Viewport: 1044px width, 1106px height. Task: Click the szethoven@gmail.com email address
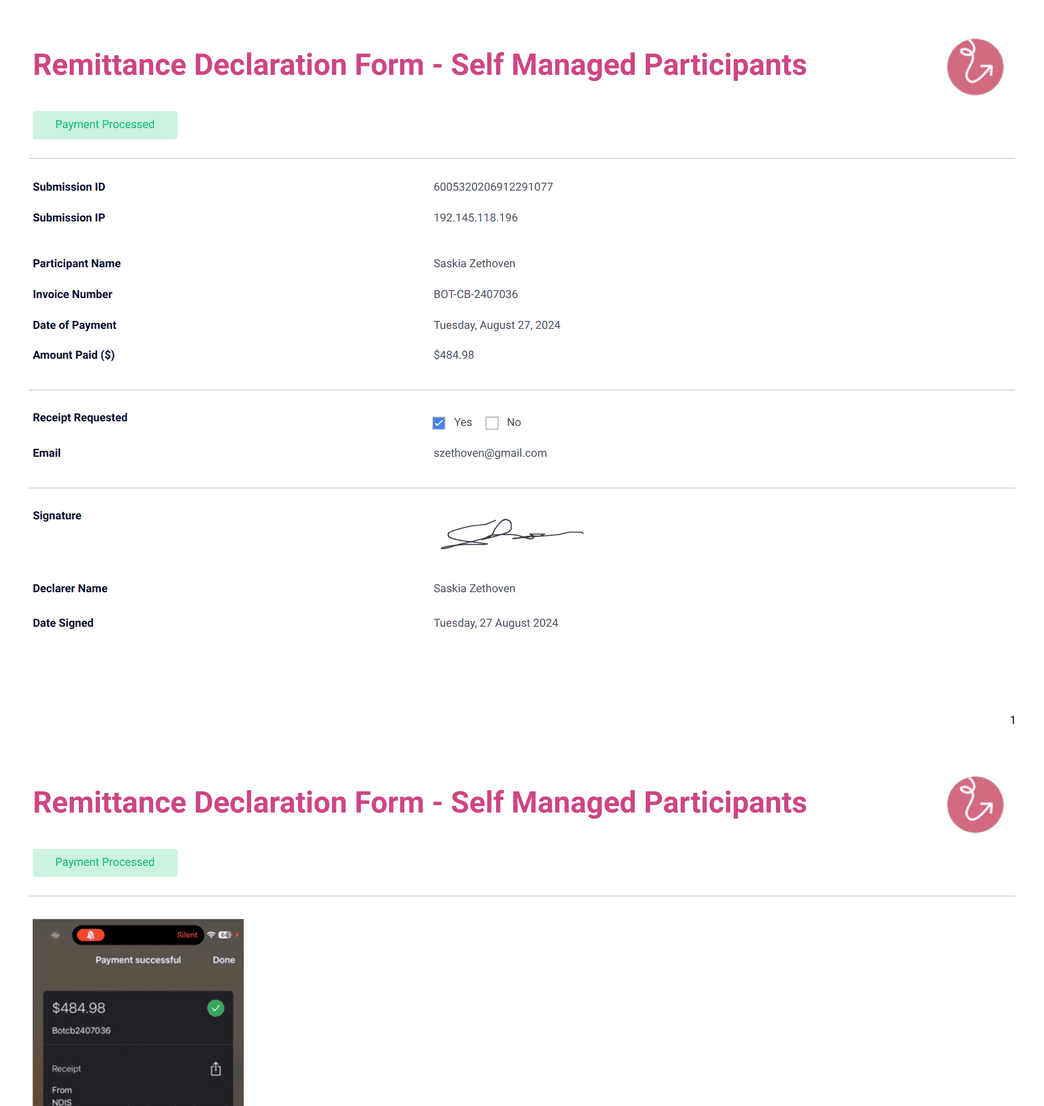point(490,453)
